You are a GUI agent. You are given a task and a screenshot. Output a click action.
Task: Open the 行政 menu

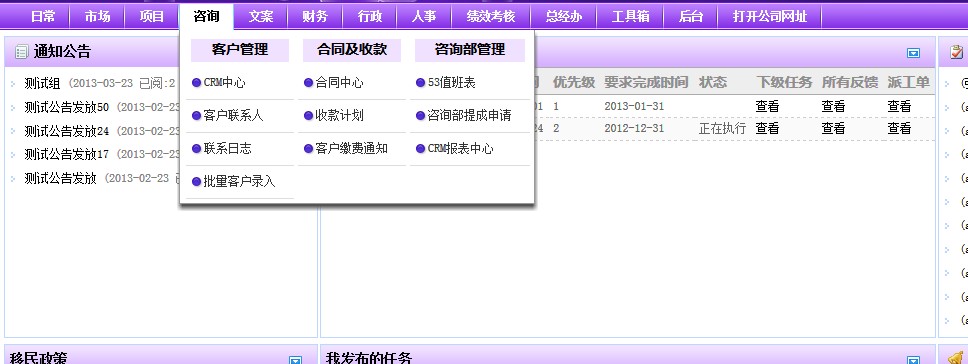[x=369, y=17]
